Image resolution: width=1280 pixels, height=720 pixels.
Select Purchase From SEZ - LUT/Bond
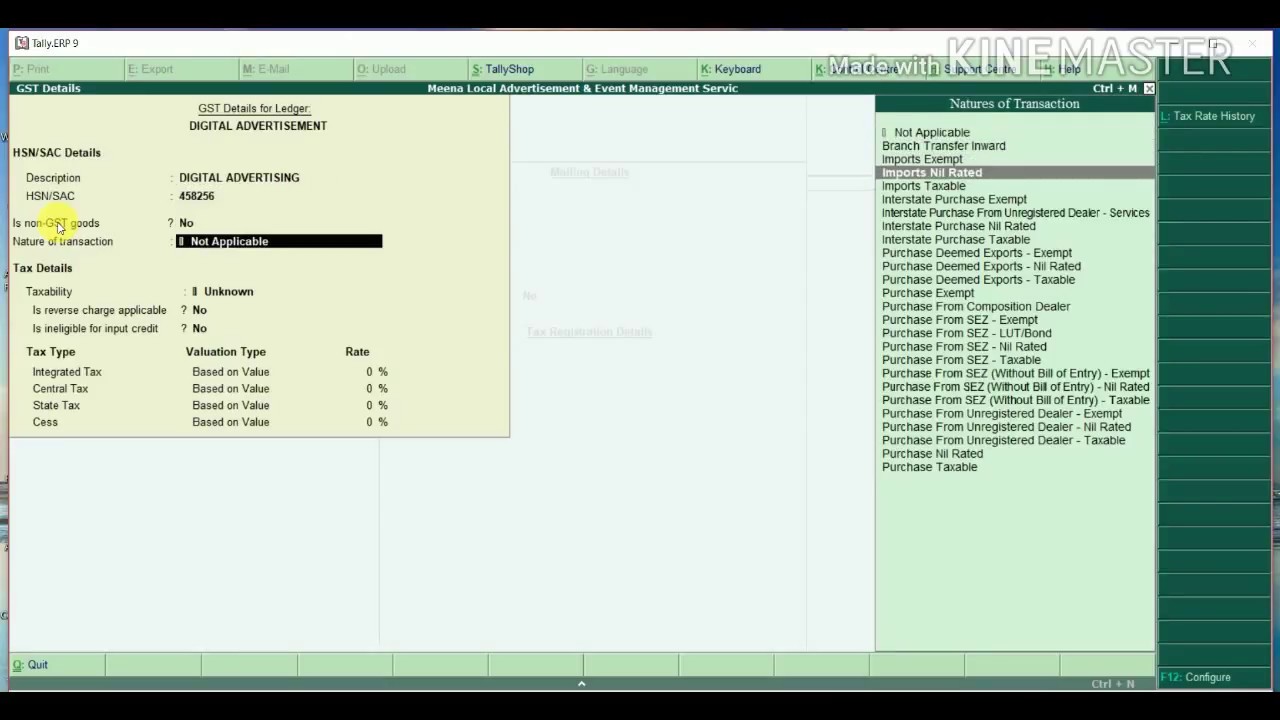[967, 333]
